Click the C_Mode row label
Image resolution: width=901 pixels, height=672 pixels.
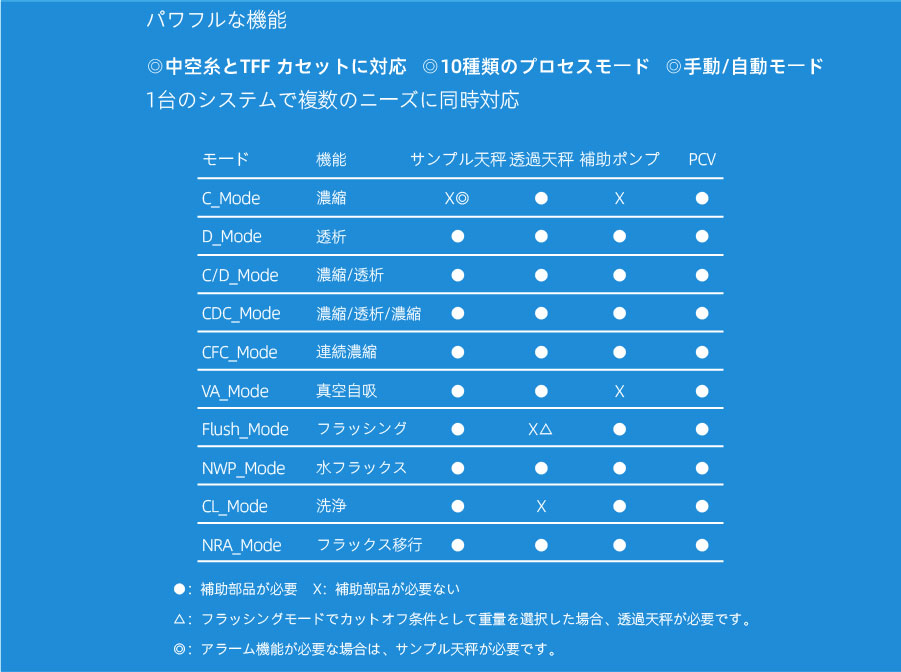click(x=231, y=198)
